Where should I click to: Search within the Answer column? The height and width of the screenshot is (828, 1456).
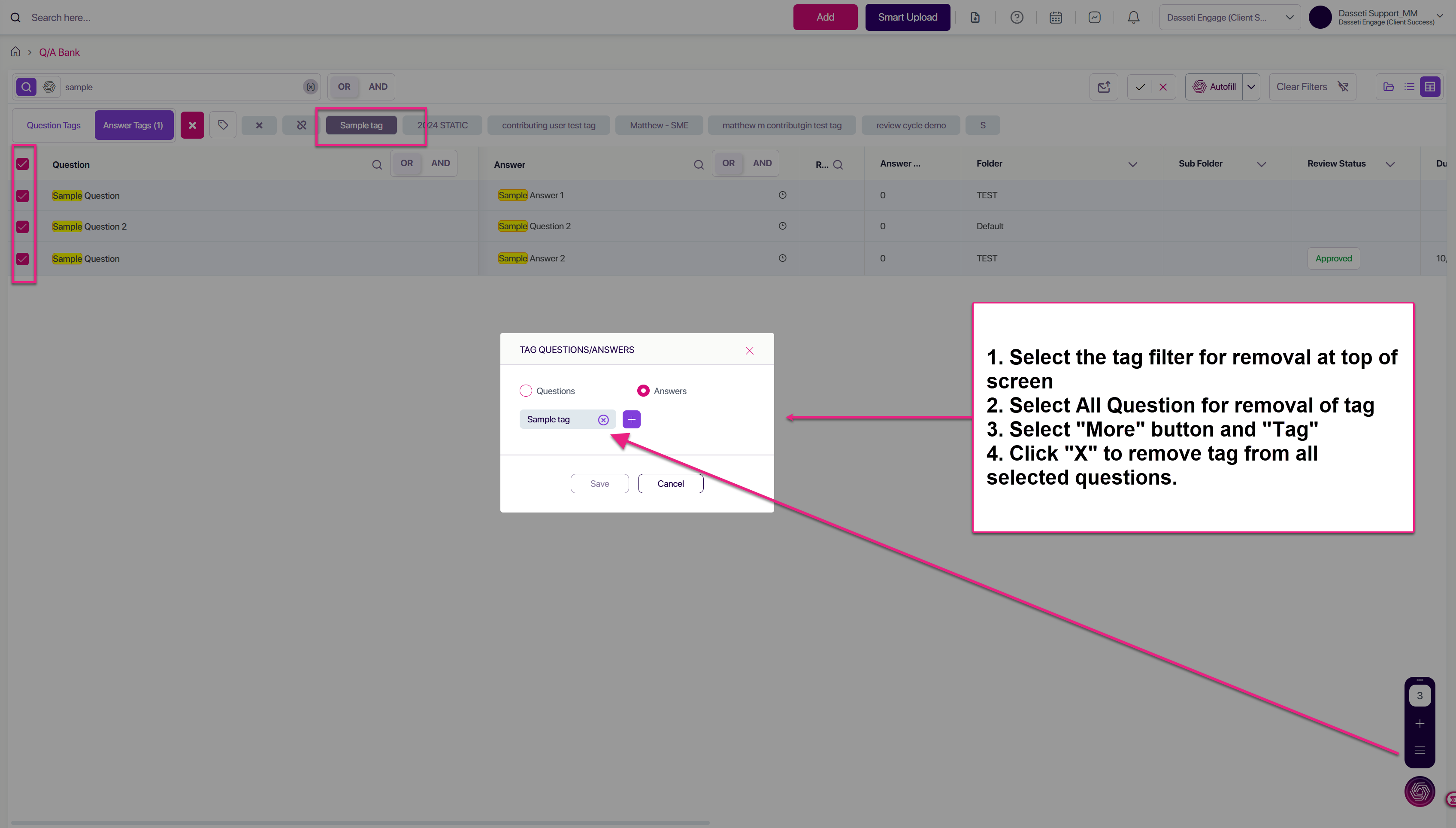[x=699, y=165]
